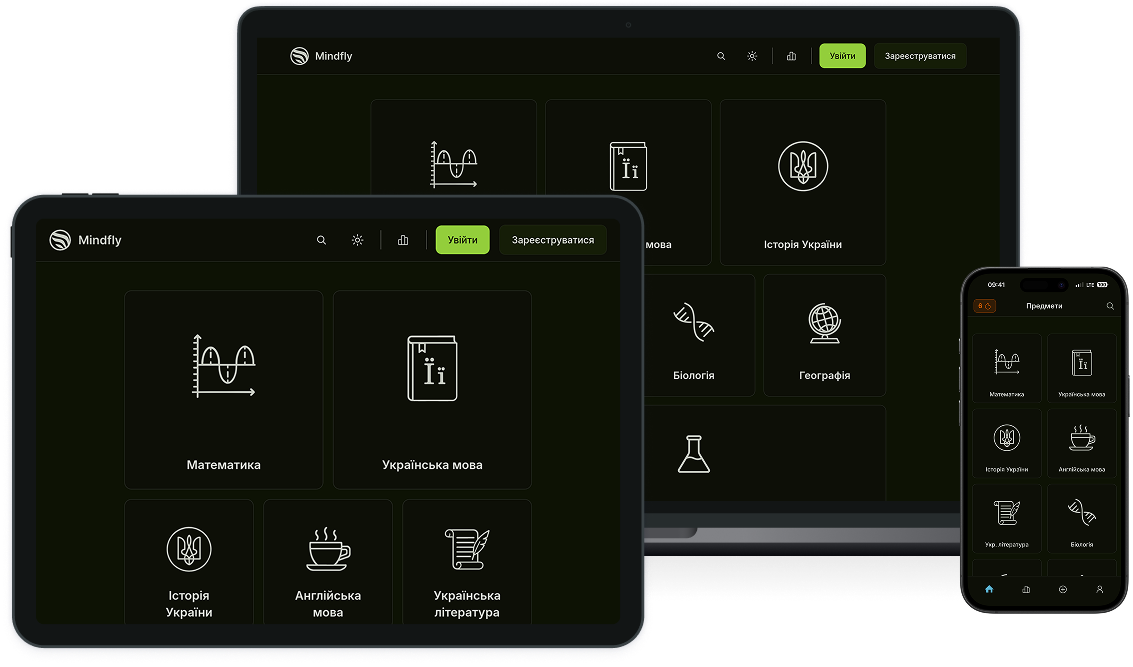Tap the home tab in the phone bottom bar
This screenshot has width=1133, height=667.
pyautogui.click(x=989, y=590)
